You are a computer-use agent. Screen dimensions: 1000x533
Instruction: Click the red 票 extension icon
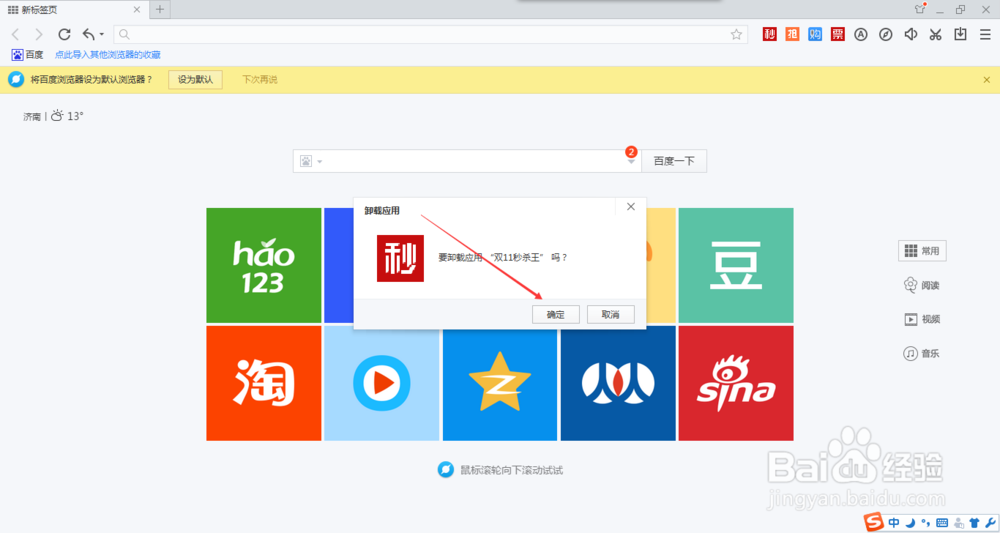pos(838,34)
